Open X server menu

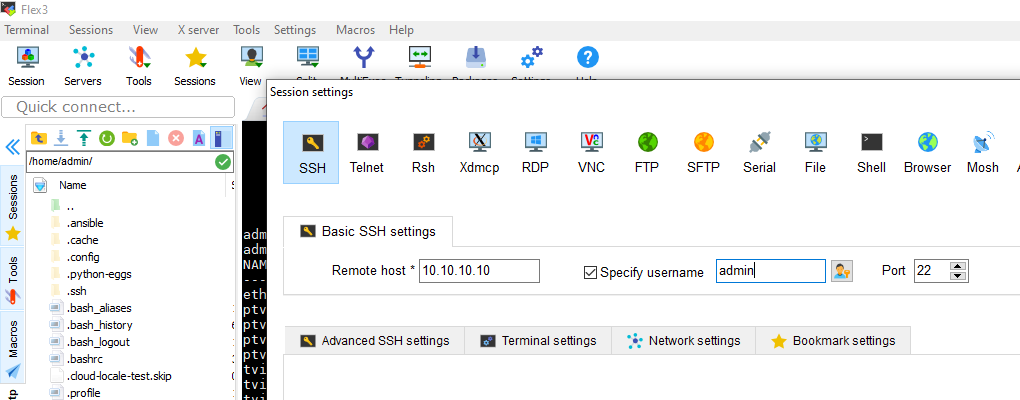(x=198, y=30)
